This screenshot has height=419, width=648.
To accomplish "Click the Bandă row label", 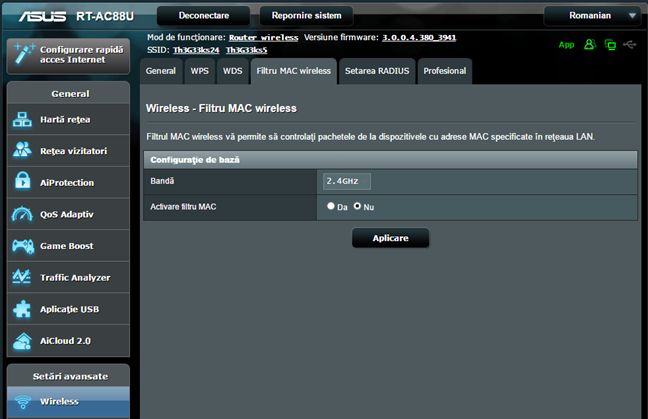I will 162,181.
